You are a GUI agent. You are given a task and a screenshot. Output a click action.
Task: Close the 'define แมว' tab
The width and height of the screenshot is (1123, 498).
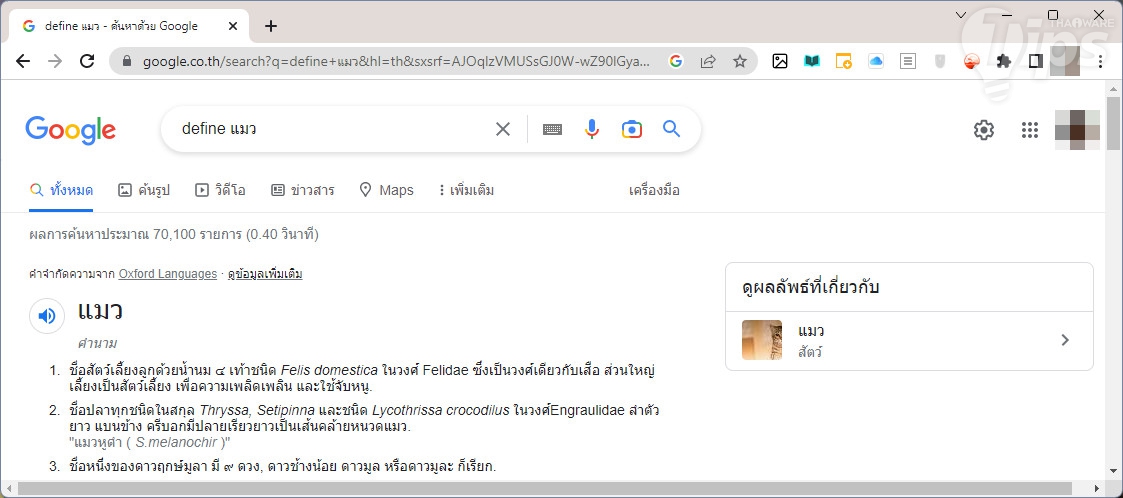[x=233, y=26]
